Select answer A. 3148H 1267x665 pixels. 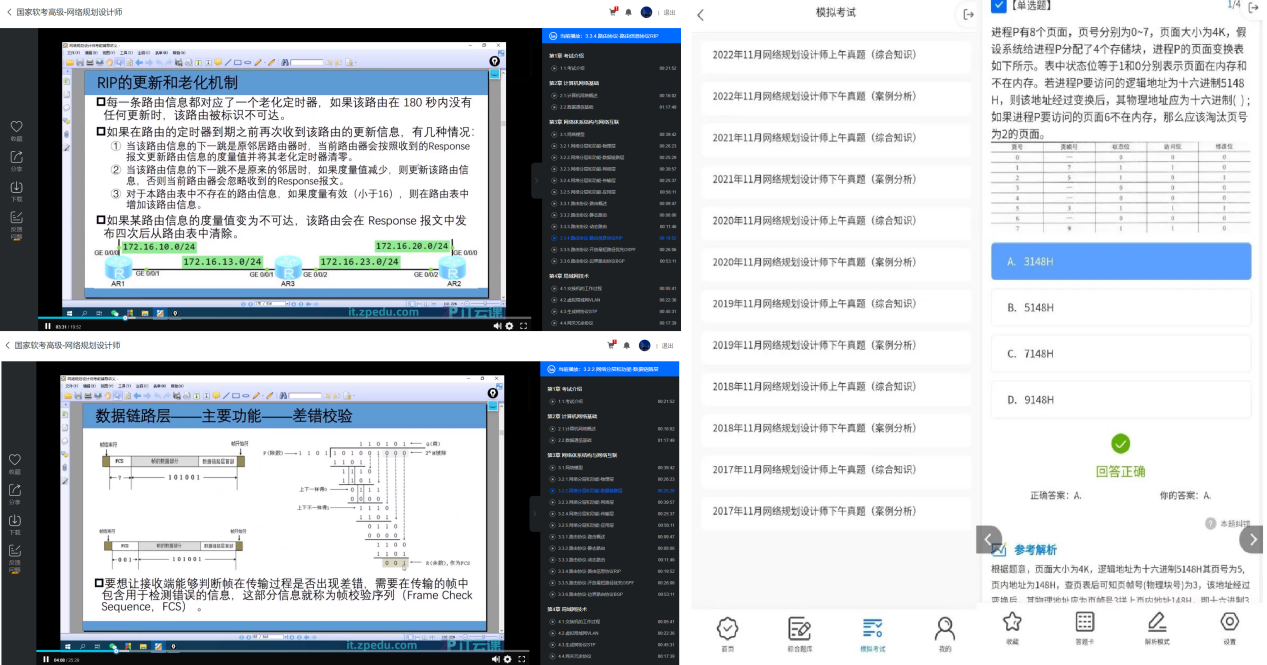[x=1121, y=261]
